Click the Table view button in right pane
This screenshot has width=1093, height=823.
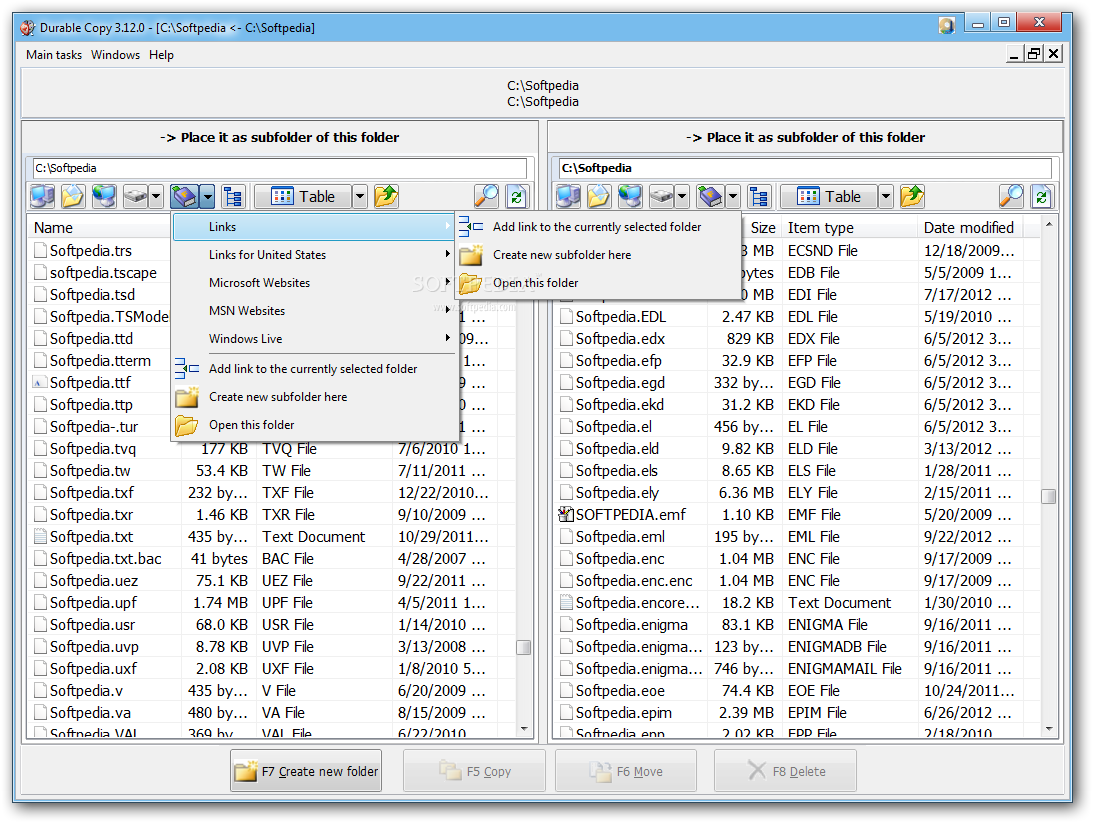point(829,197)
